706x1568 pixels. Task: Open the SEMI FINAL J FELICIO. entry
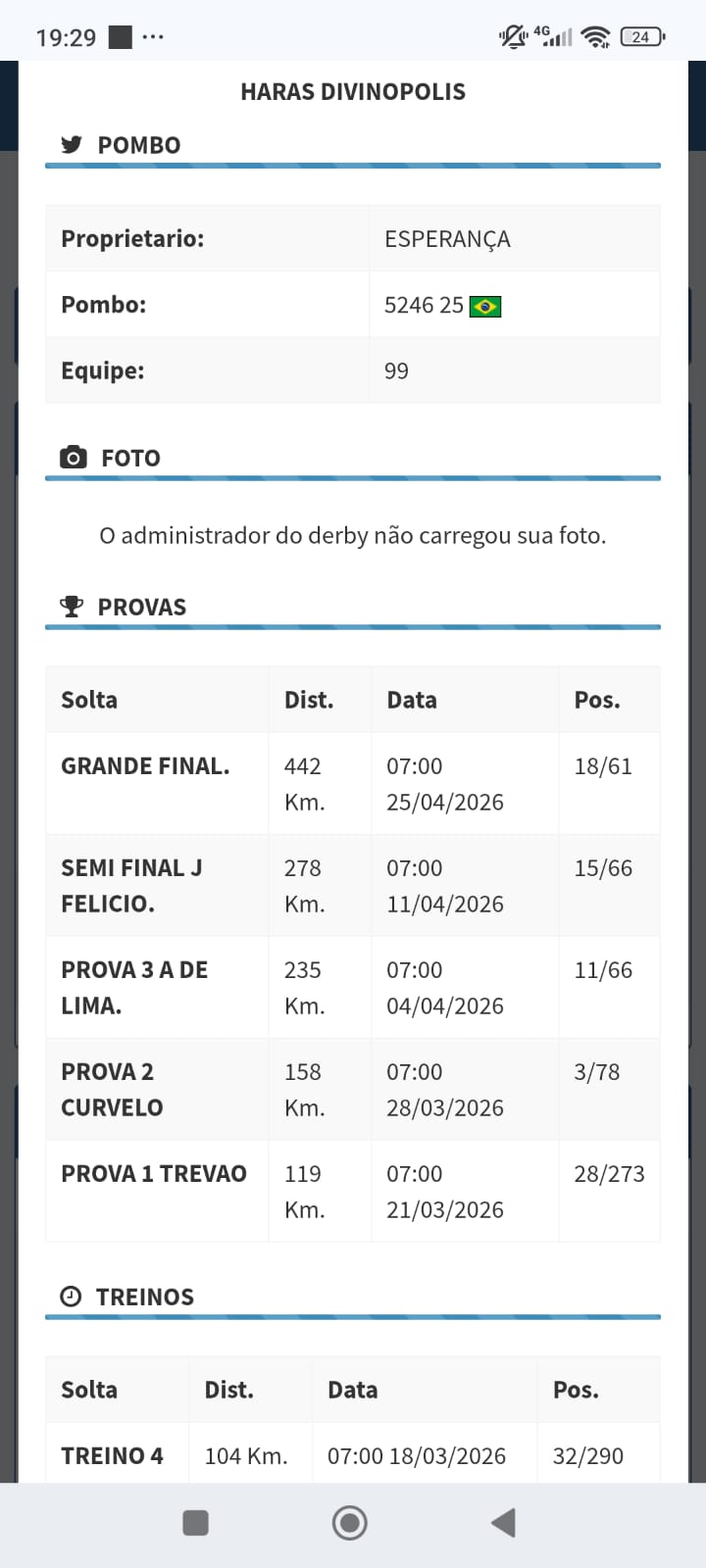[x=353, y=886]
